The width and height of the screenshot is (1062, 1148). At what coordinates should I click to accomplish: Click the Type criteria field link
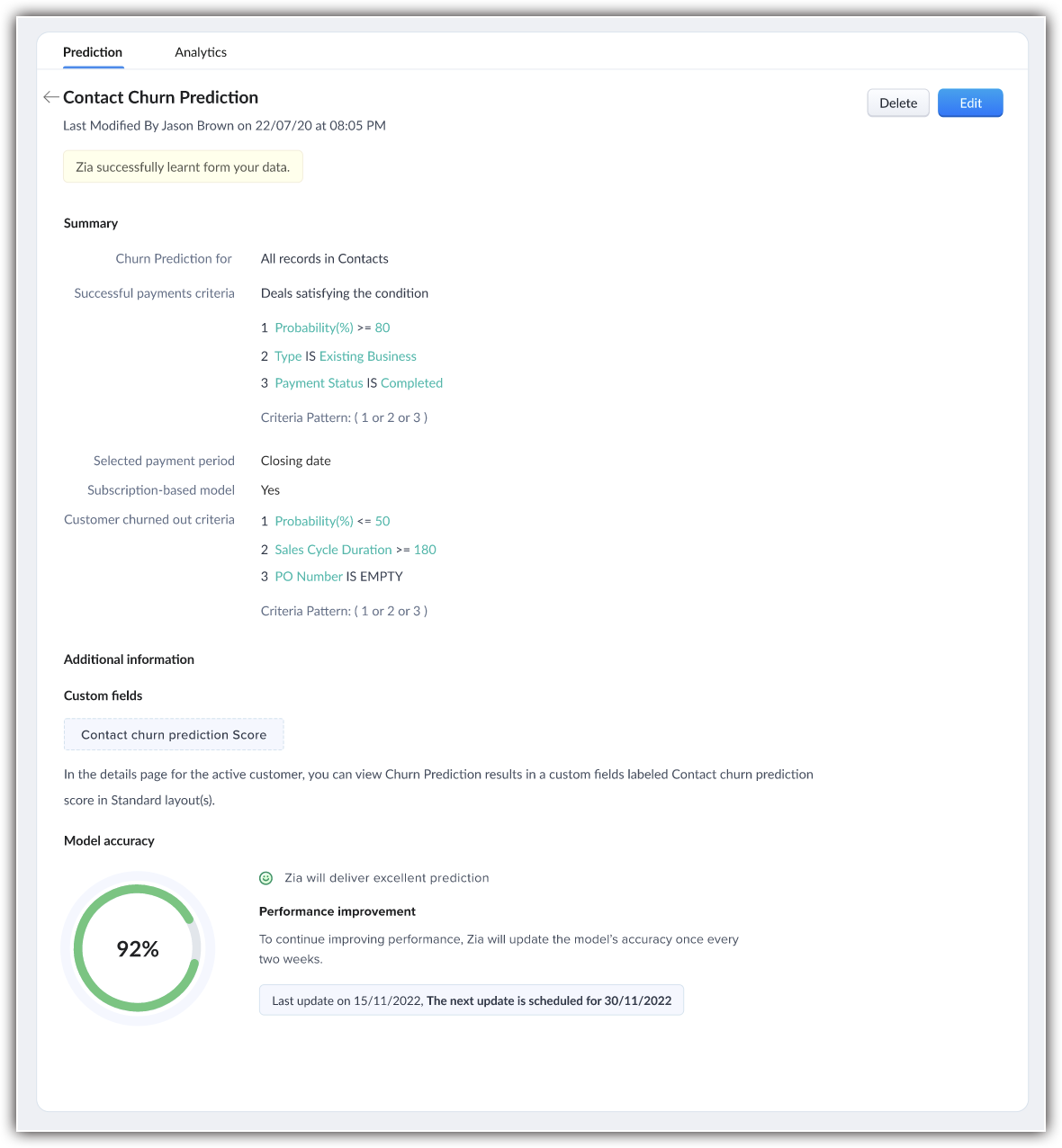pyautogui.click(x=288, y=356)
